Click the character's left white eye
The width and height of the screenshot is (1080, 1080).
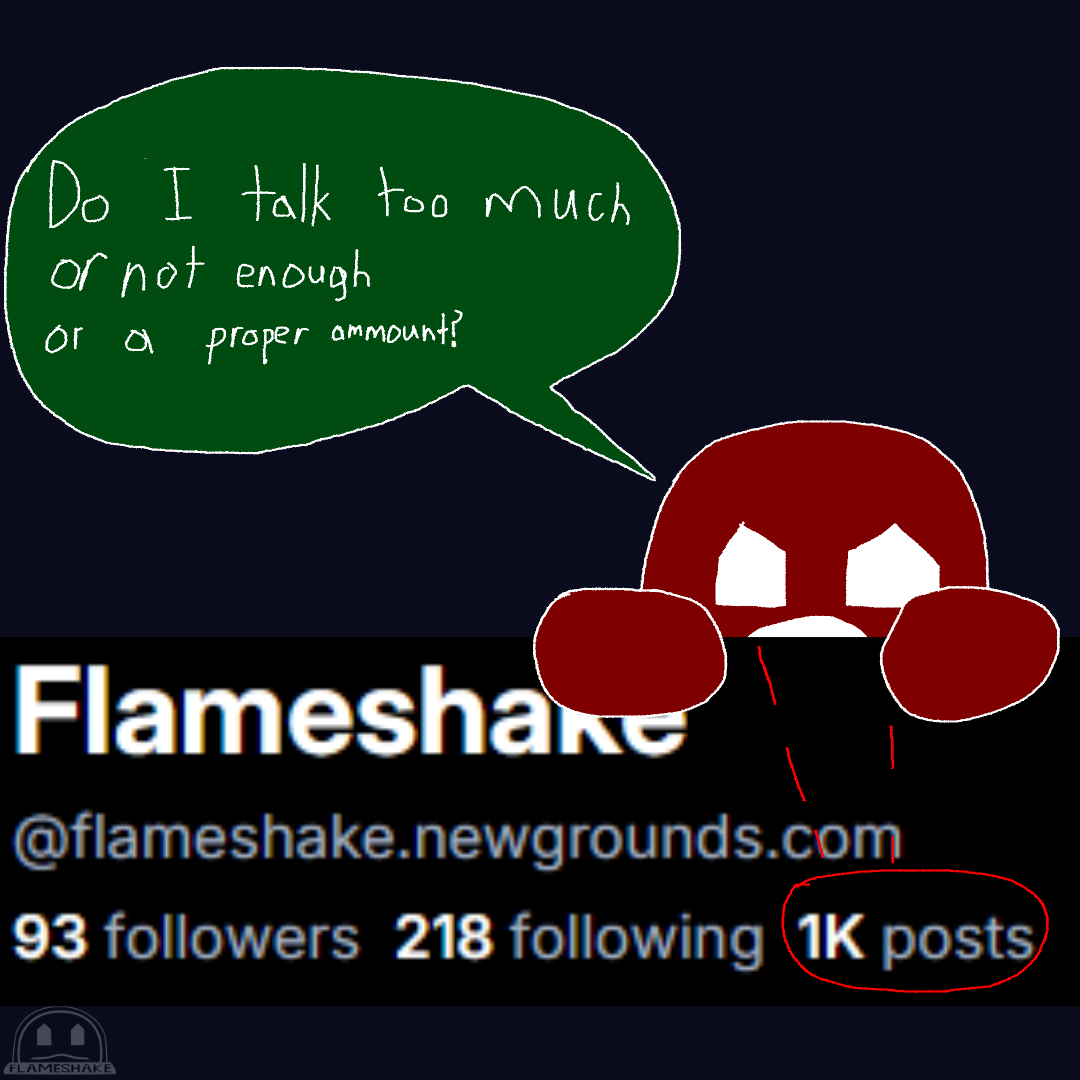click(x=751, y=568)
